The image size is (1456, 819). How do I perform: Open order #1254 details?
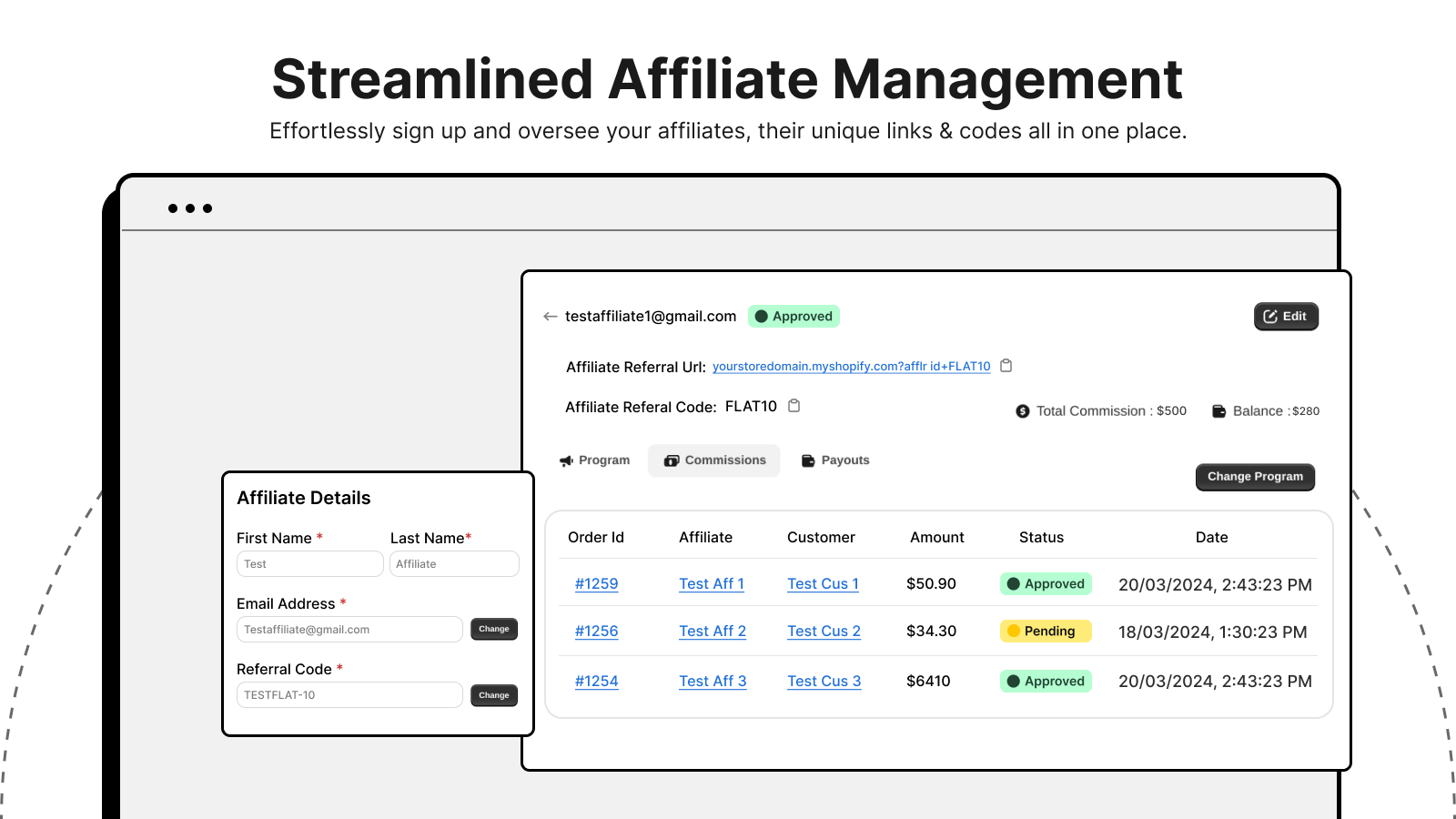[x=596, y=681]
